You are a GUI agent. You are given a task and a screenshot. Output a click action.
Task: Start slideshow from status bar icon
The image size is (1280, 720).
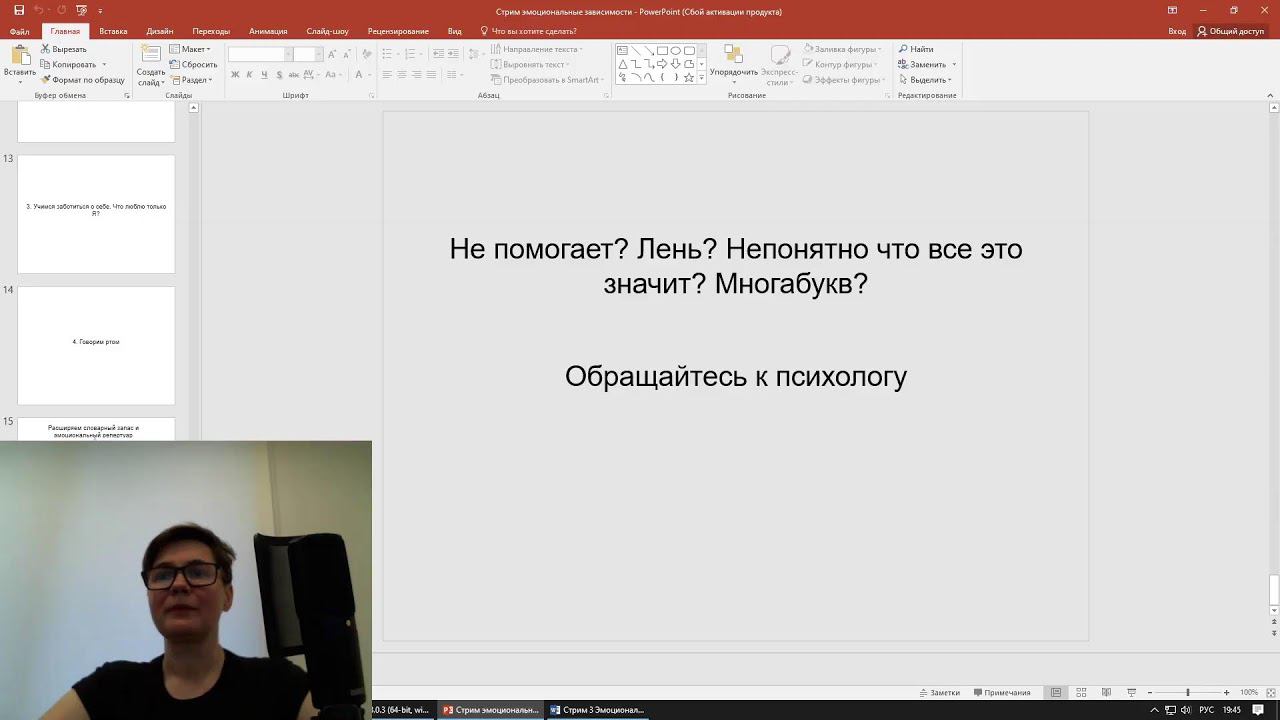[1131, 693]
